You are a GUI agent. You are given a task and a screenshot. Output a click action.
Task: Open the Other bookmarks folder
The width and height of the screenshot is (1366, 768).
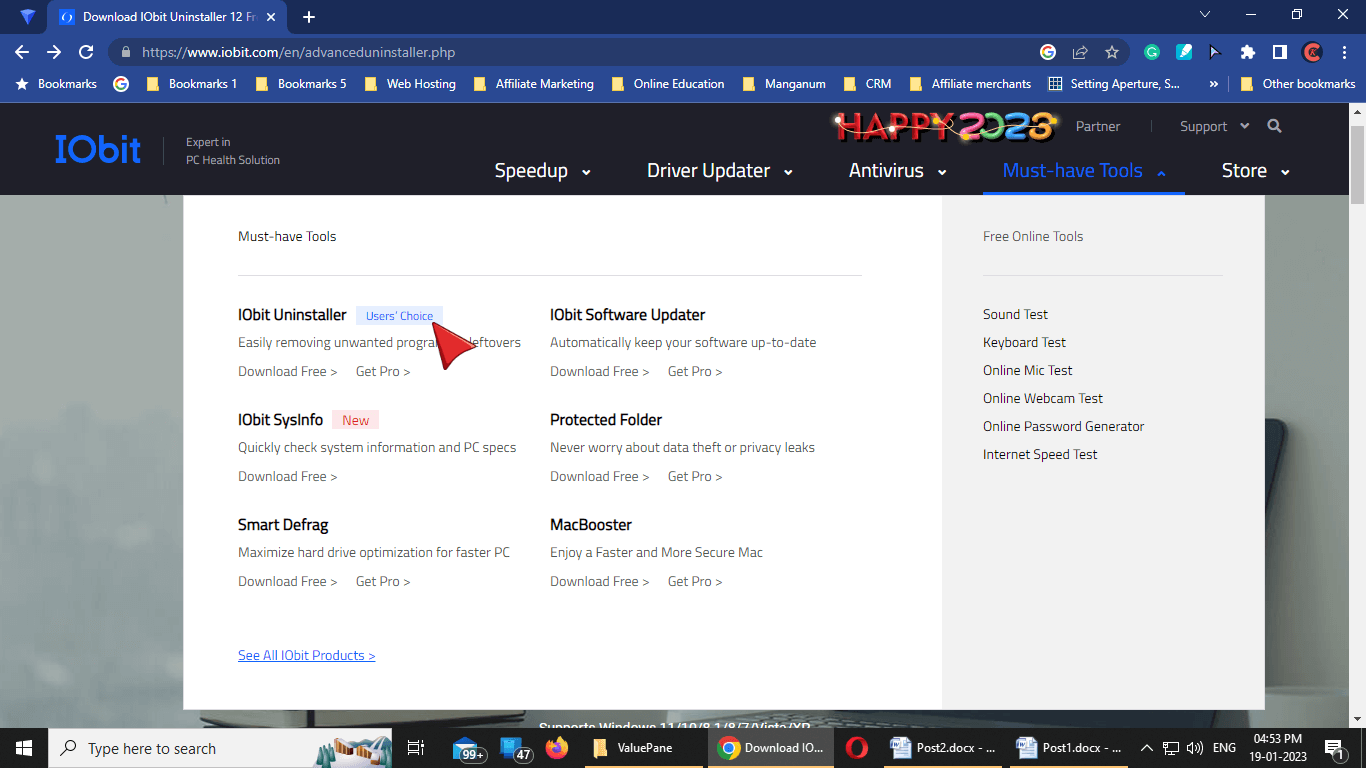[x=1298, y=84]
